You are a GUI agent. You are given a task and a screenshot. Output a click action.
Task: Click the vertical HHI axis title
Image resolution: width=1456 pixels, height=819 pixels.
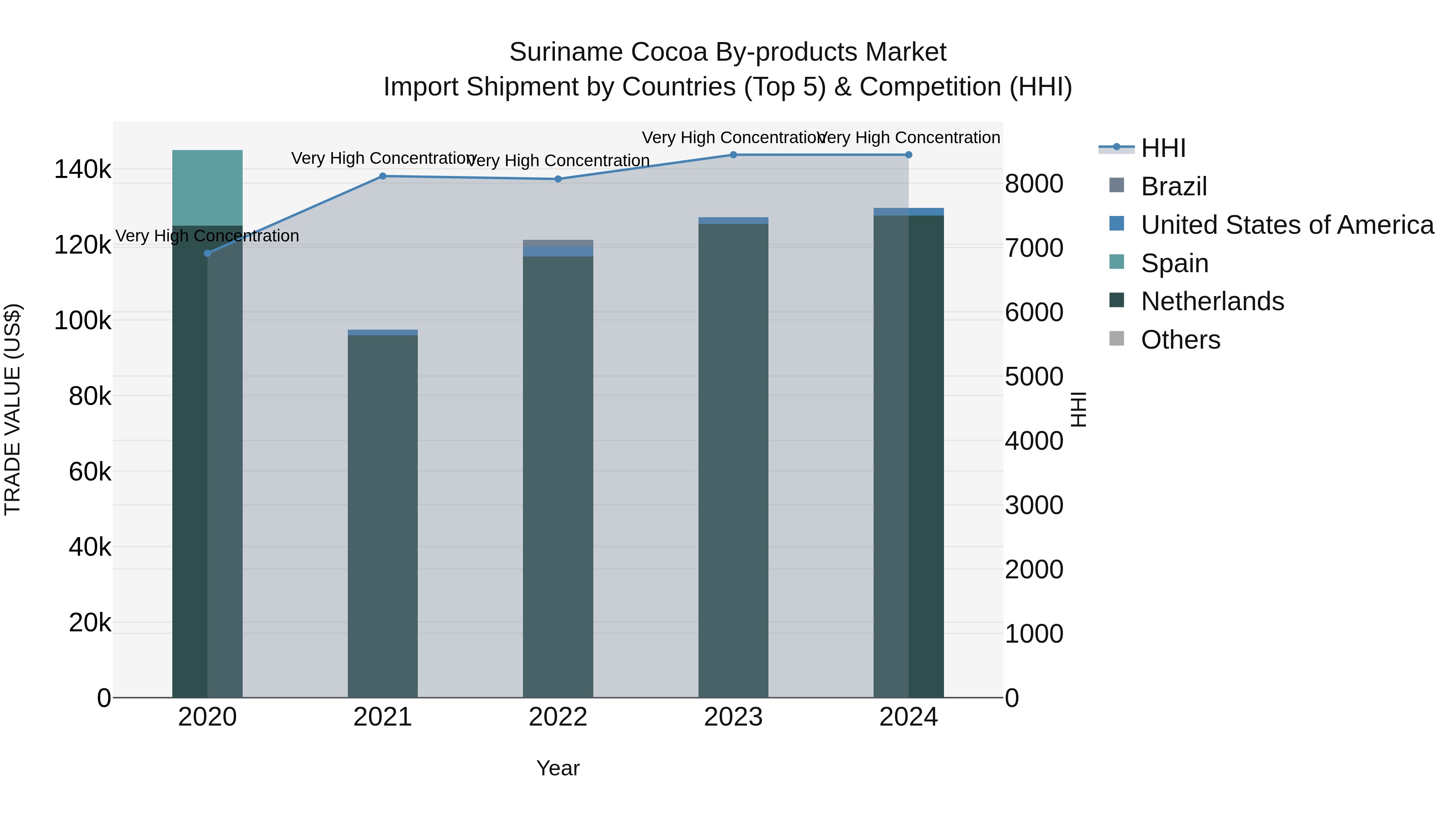(x=1078, y=409)
